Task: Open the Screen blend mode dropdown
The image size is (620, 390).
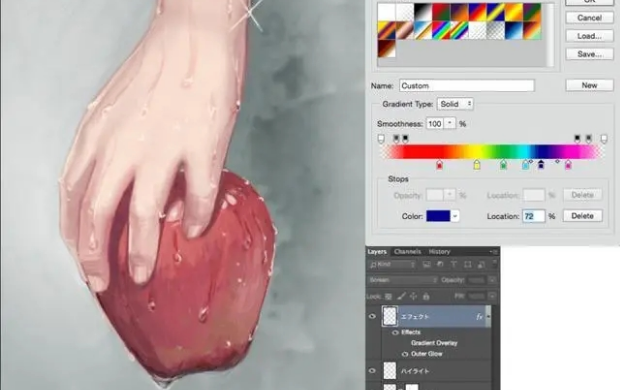Action: tap(403, 280)
